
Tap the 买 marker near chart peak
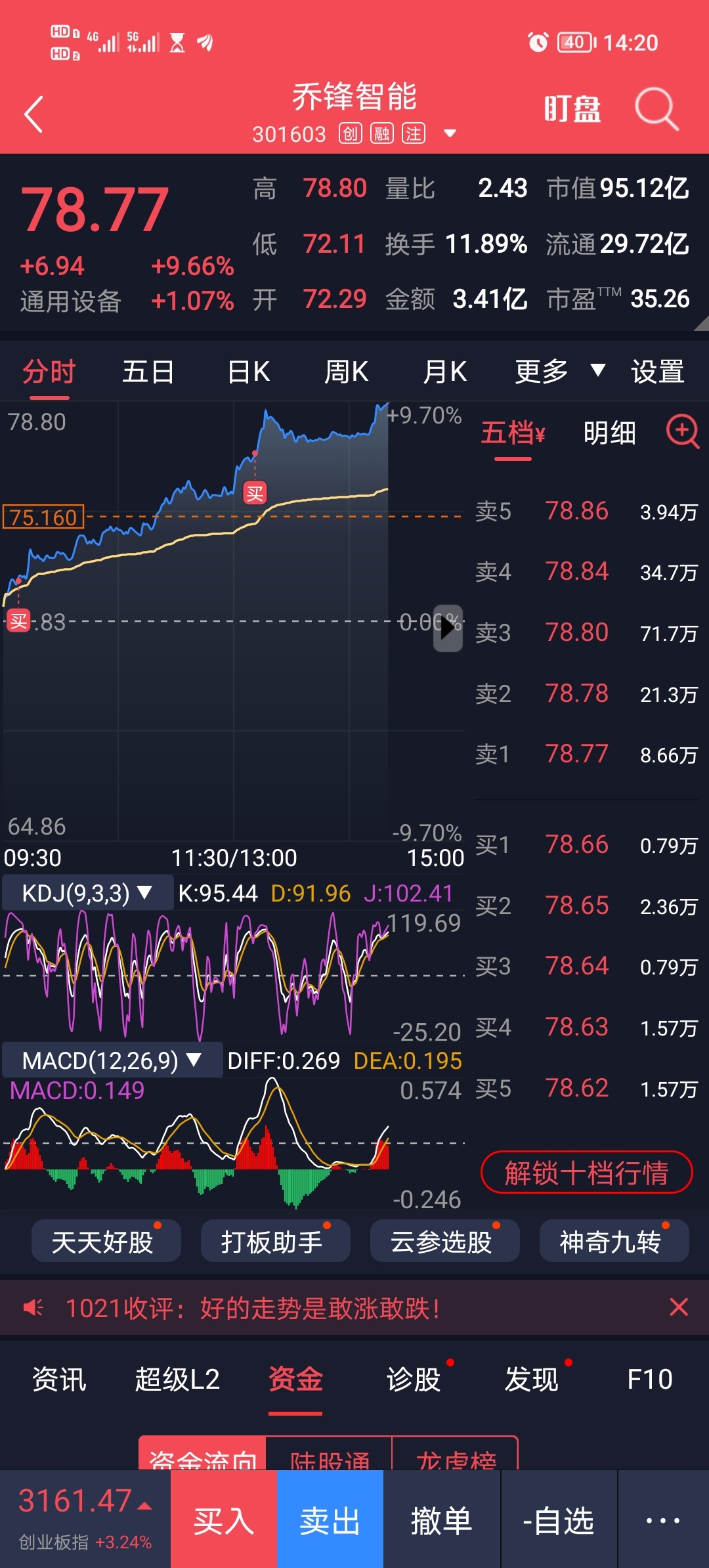tap(255, 492)
